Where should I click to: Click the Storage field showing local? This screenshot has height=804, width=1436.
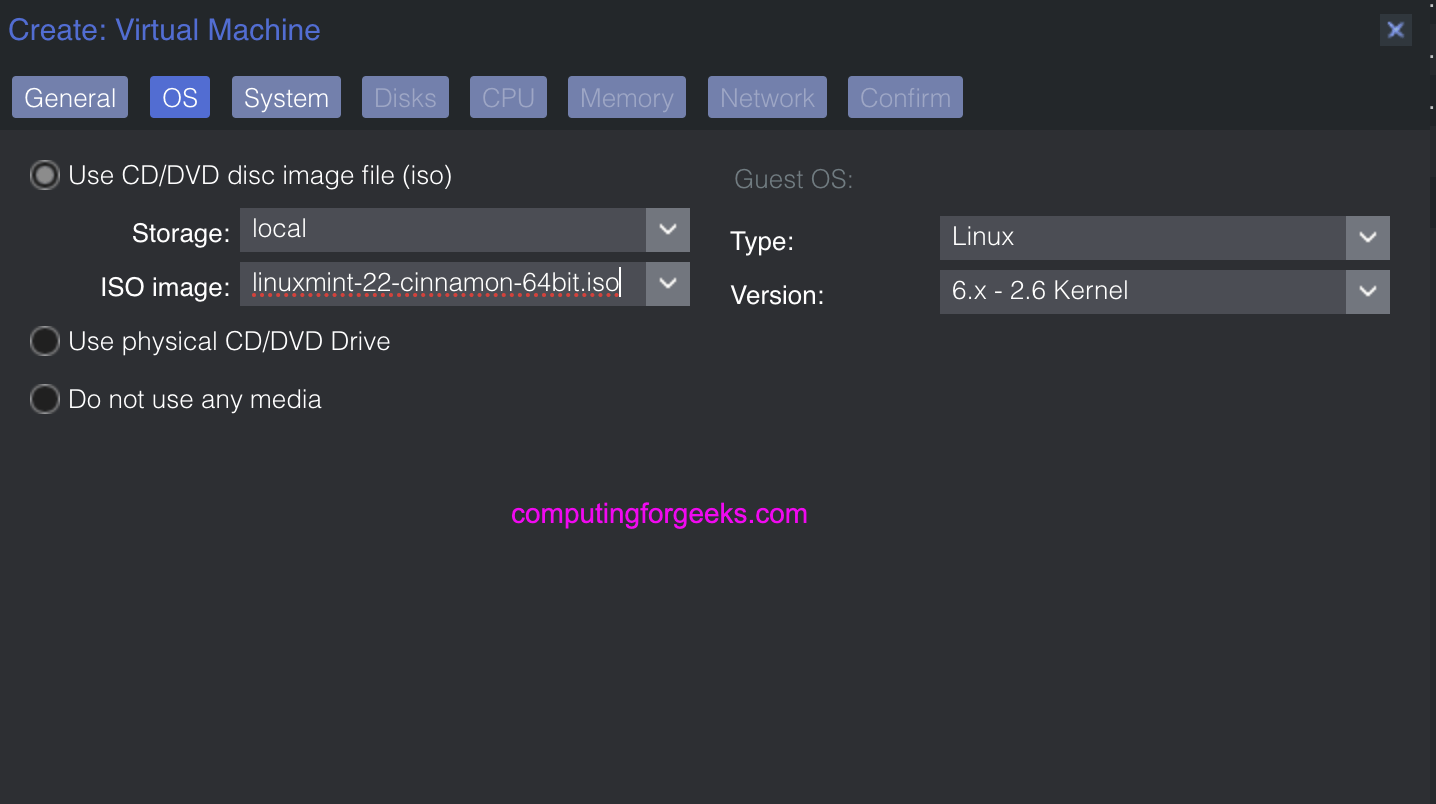[440, 230]
